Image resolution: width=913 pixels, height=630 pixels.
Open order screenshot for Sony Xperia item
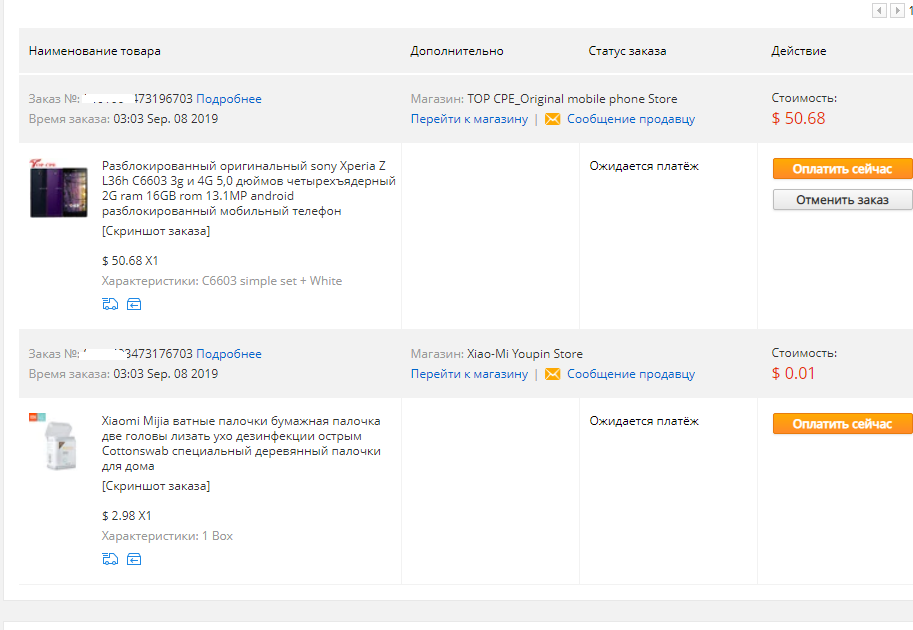point(155,231)
